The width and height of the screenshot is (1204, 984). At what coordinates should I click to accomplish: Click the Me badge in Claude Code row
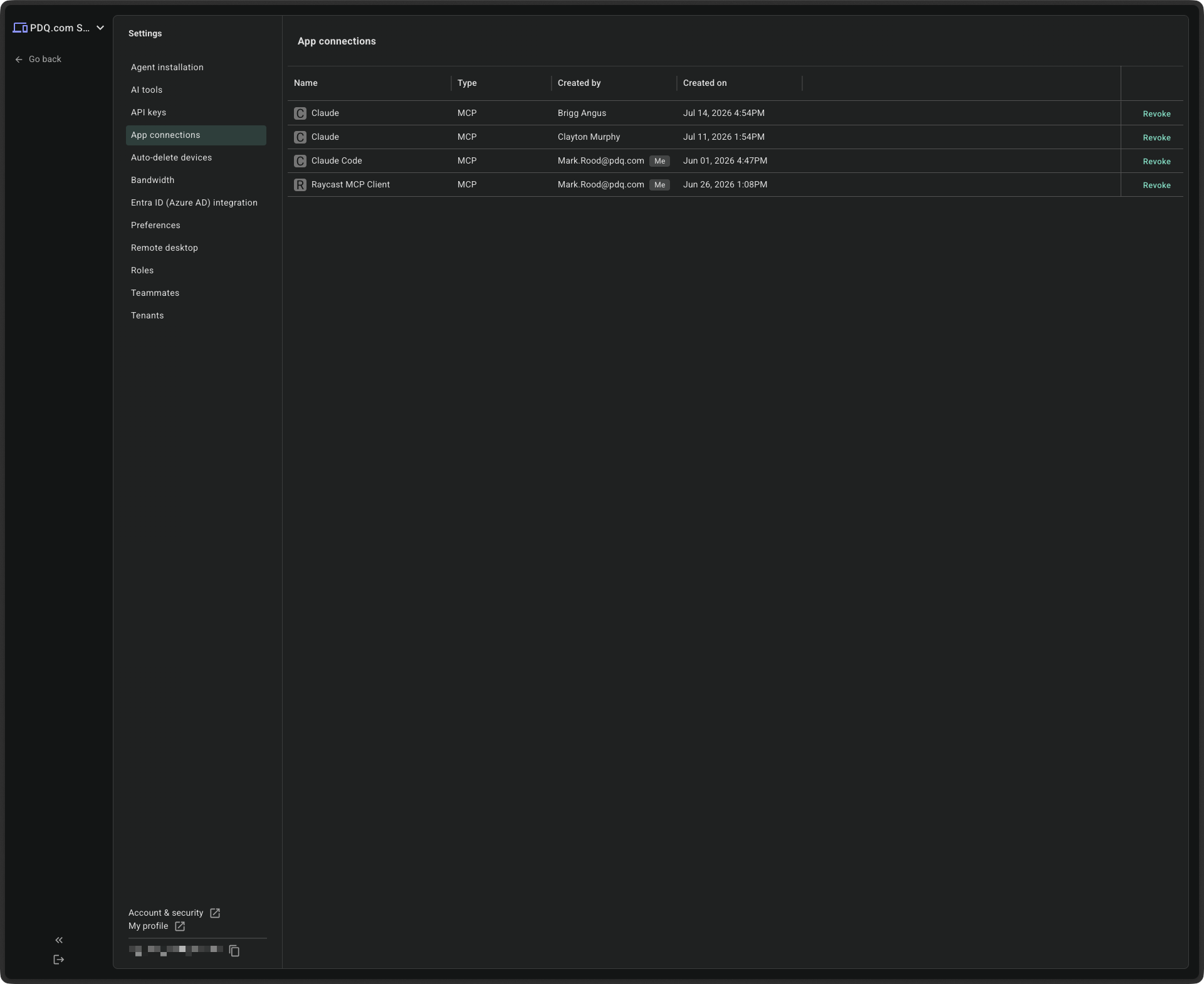click(659, 161)
